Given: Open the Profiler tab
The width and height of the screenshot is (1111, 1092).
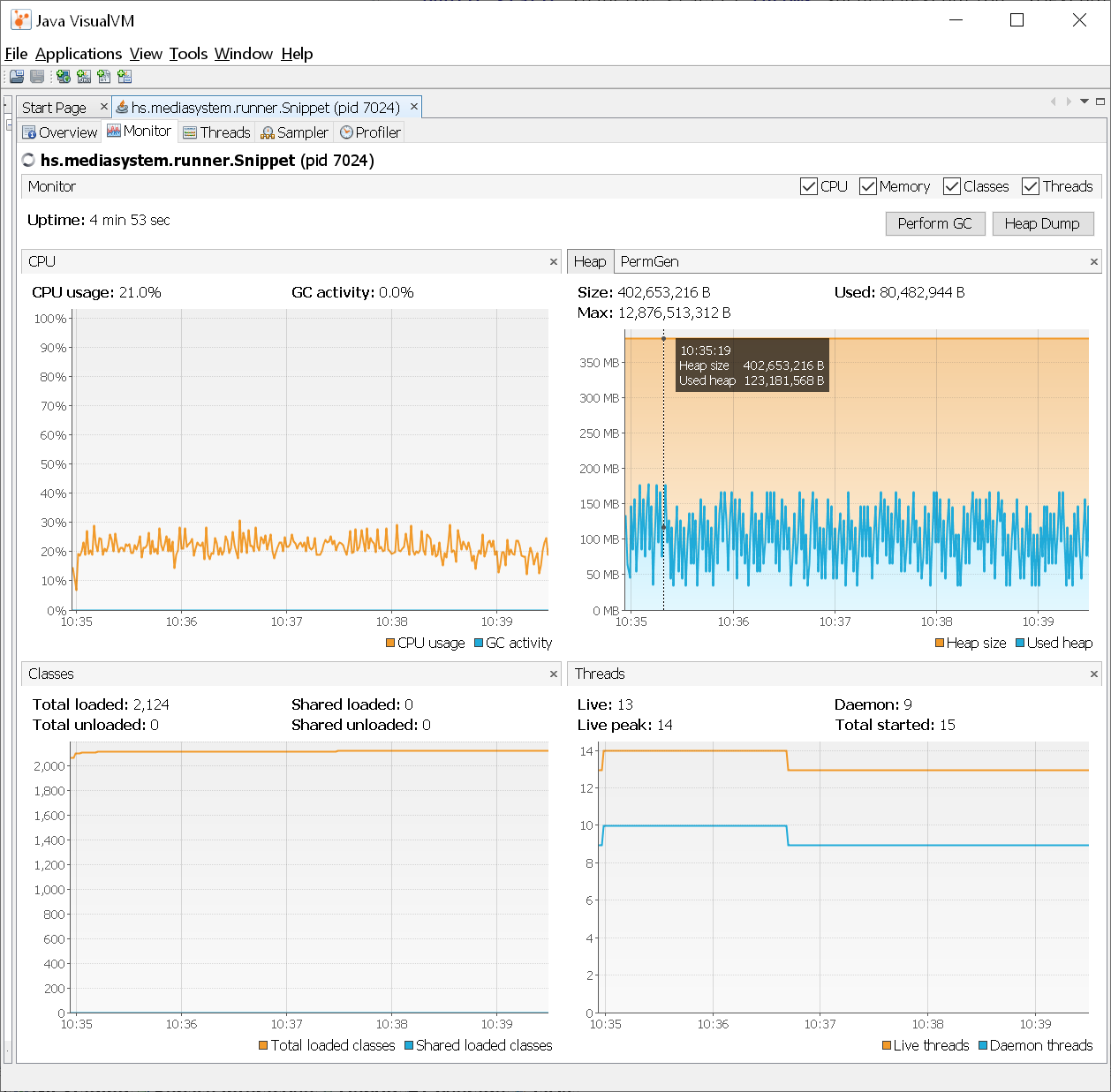Looking at the screenshot, I should (x=371, y=132).
